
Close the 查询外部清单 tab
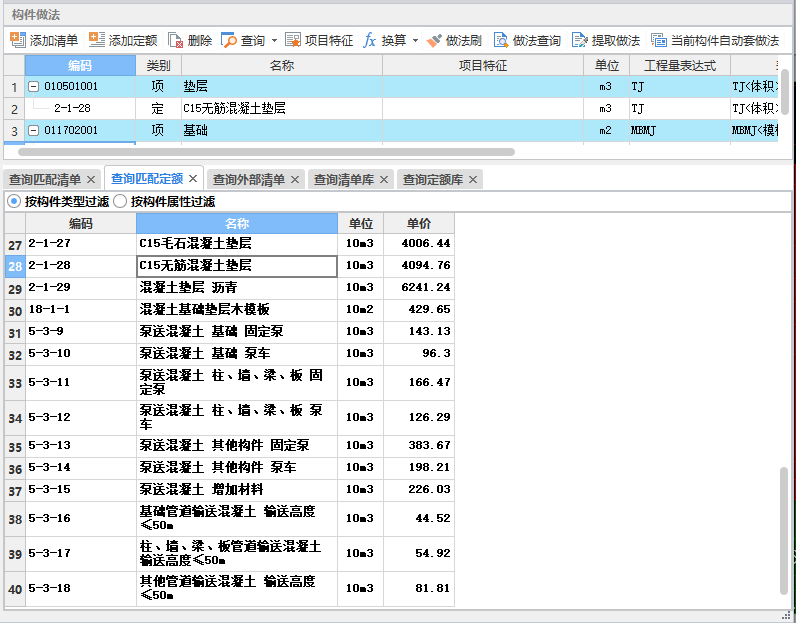[x=295, y=180]
